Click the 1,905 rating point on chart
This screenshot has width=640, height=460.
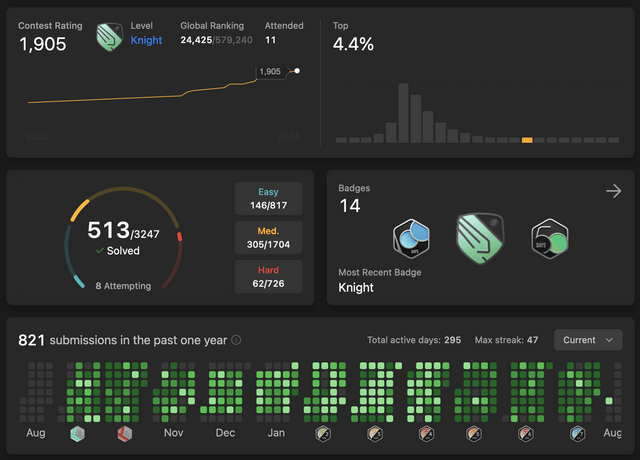(x=297, y=71)
